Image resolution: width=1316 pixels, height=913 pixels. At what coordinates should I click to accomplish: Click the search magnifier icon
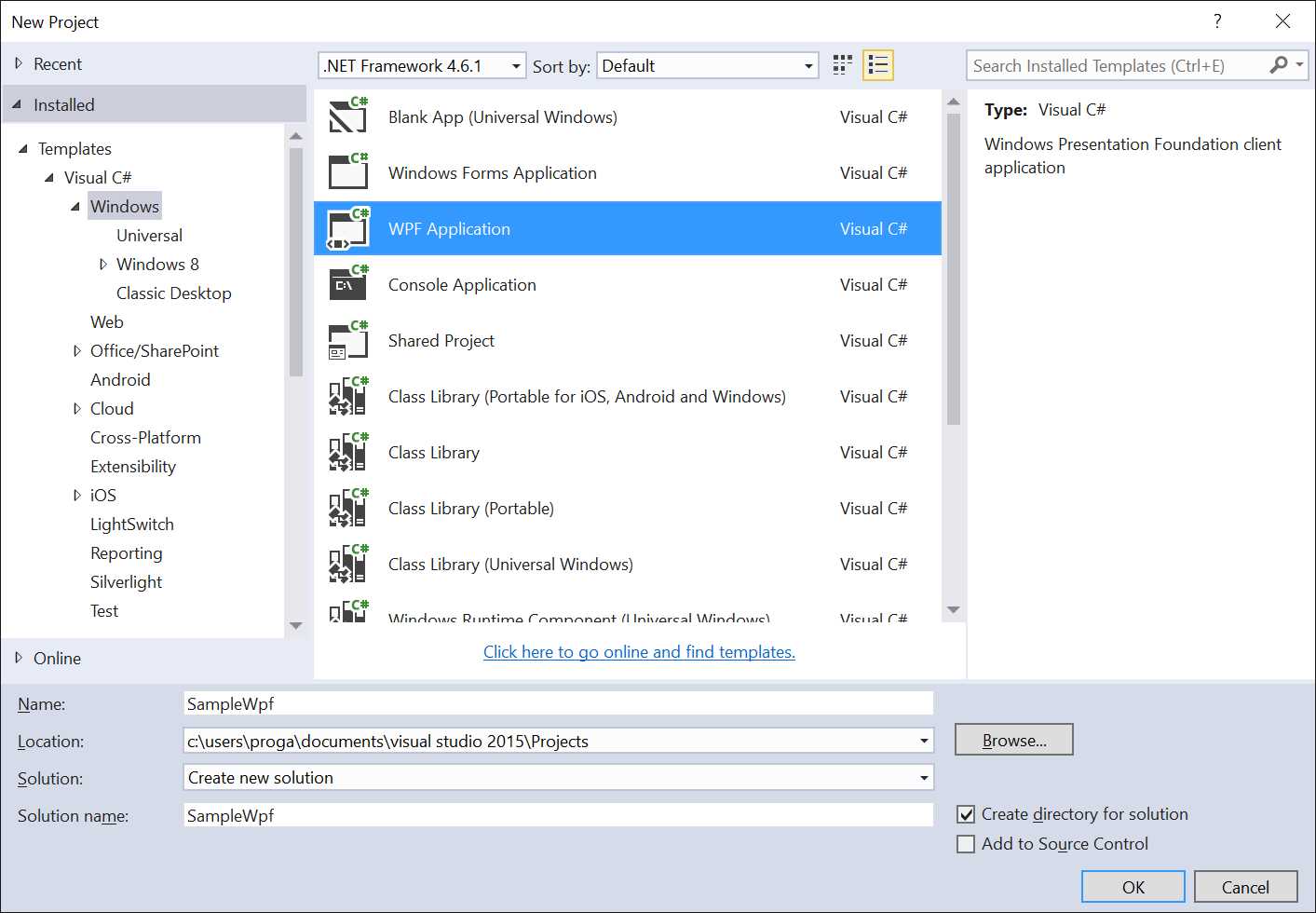pyautogui.click(x=1279, y=65)
